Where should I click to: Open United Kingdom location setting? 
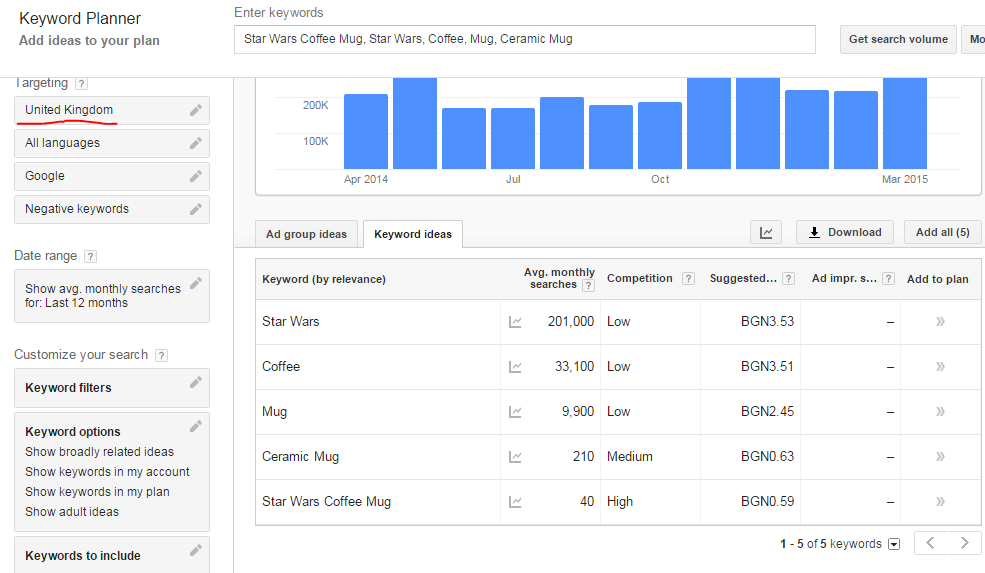112,111
